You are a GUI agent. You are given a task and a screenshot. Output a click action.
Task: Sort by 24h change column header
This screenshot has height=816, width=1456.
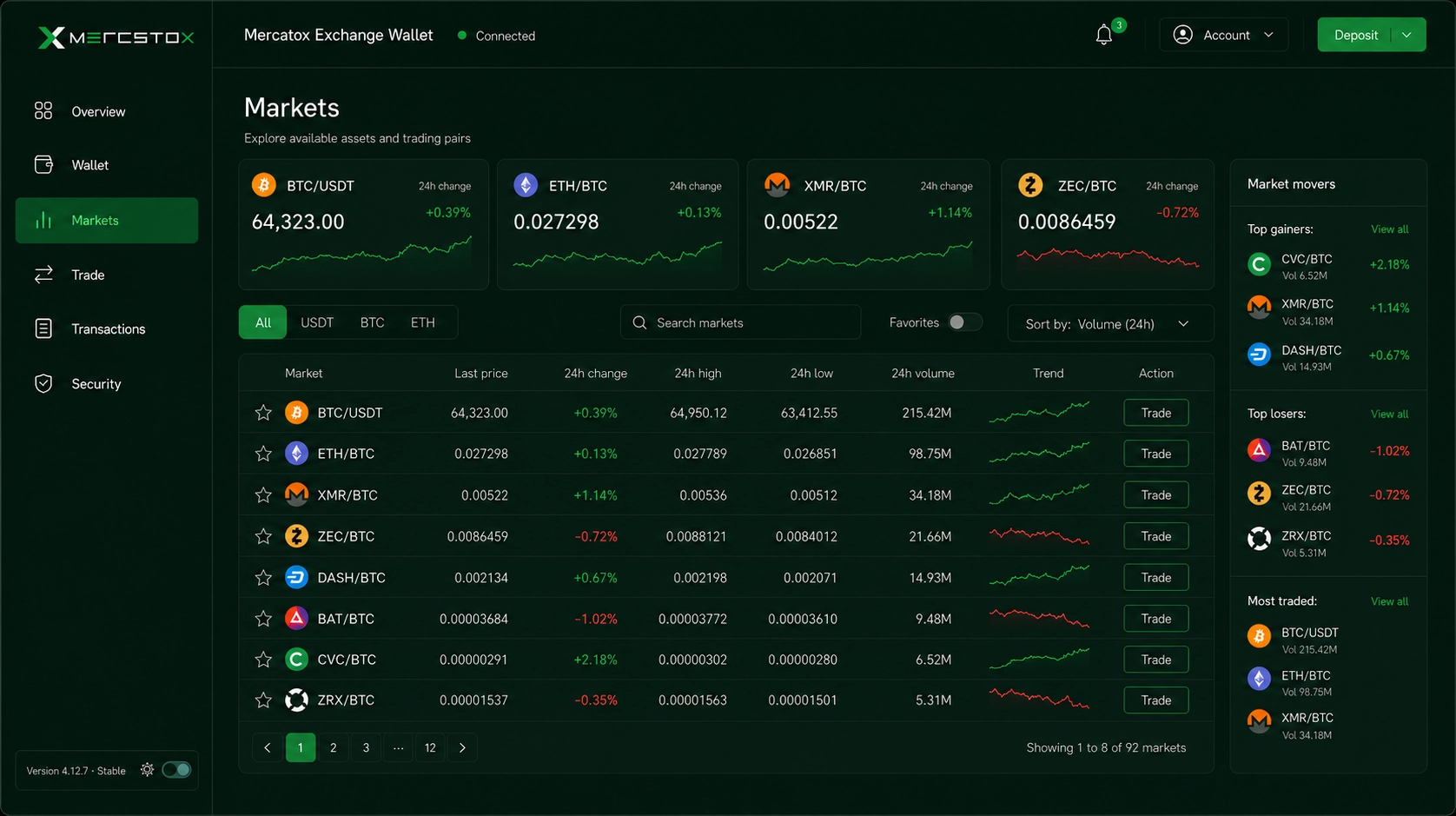(595, 374)
